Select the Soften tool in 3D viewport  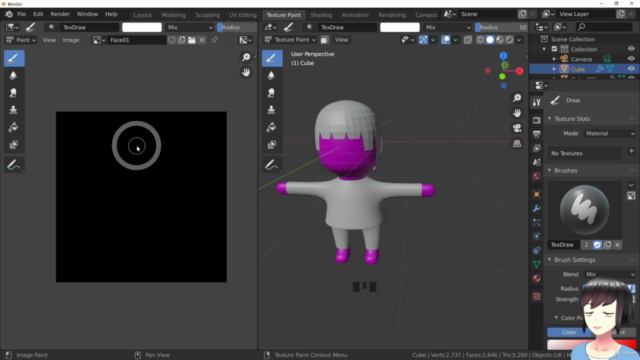(271, 76)
